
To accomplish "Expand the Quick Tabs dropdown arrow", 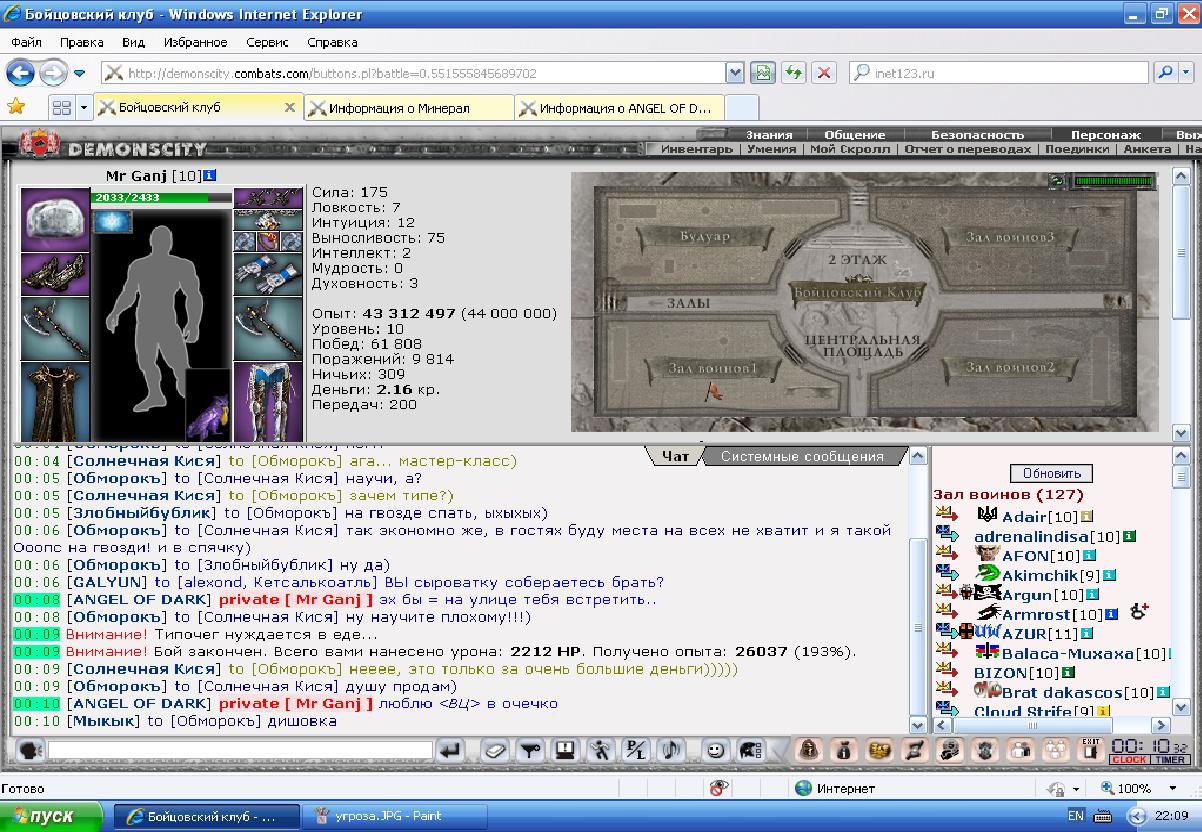I will coord(84,107).
